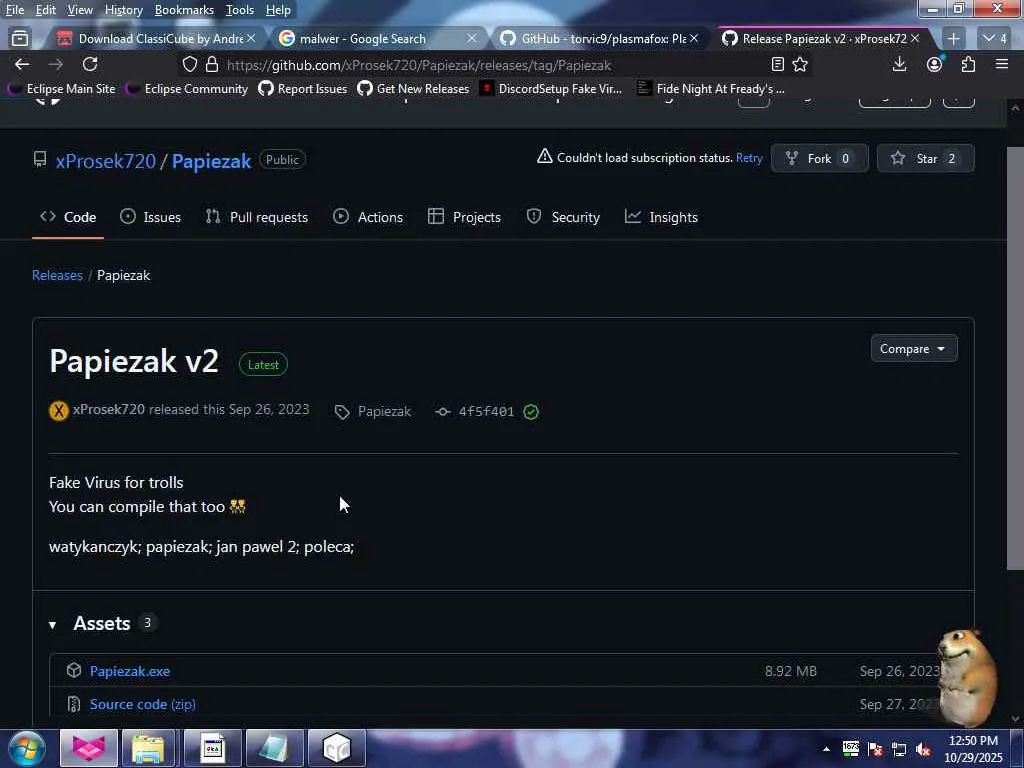
Task: Open the File menu
Action: click(14, 10)
